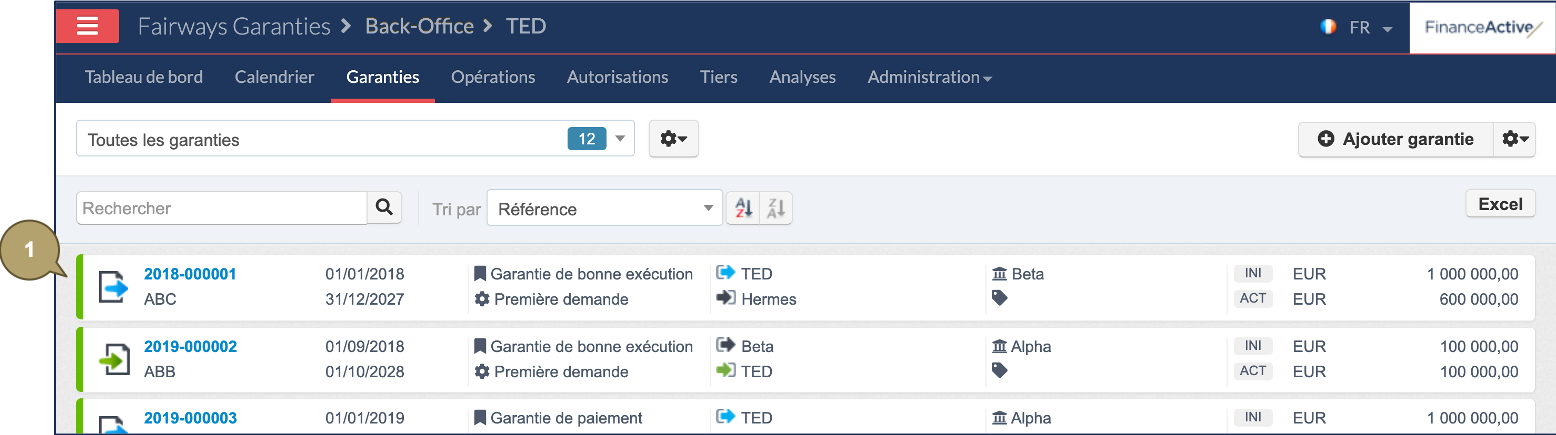
Task: Expand the Administration menu
Action: 929,77
